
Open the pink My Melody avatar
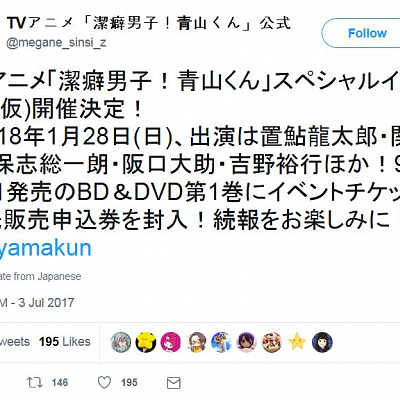click(x=171, y=342)
